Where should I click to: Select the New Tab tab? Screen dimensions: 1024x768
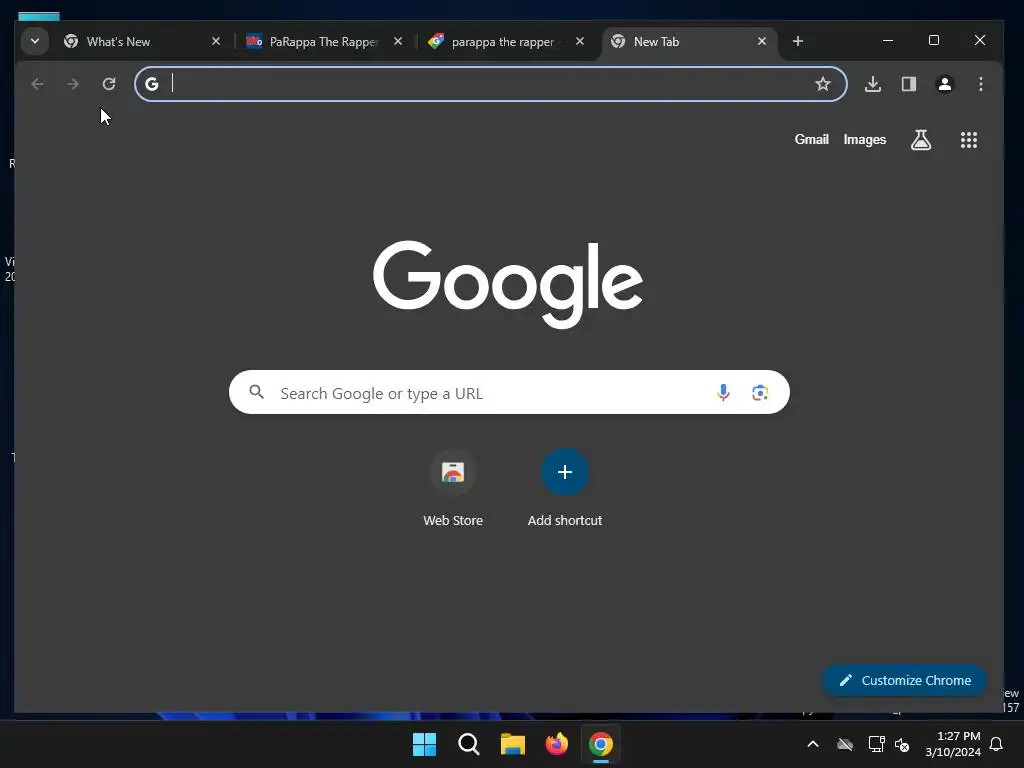(x=689, y=42)
